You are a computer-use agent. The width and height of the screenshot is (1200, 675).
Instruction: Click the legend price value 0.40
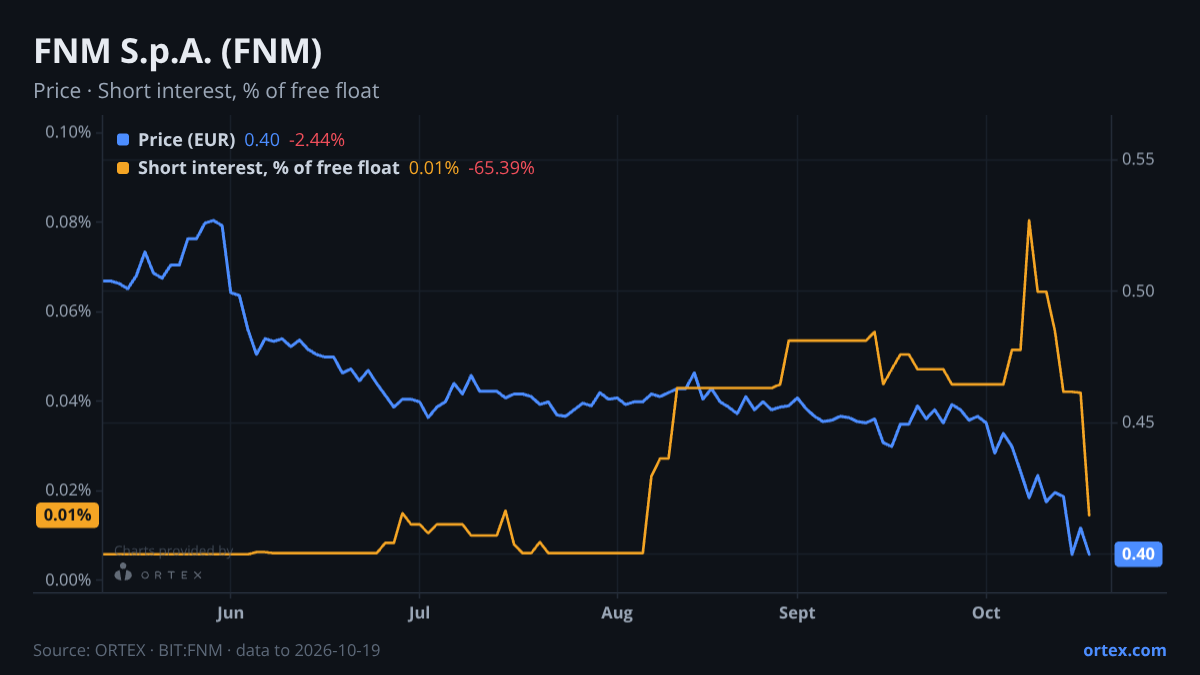click(262, 140)
